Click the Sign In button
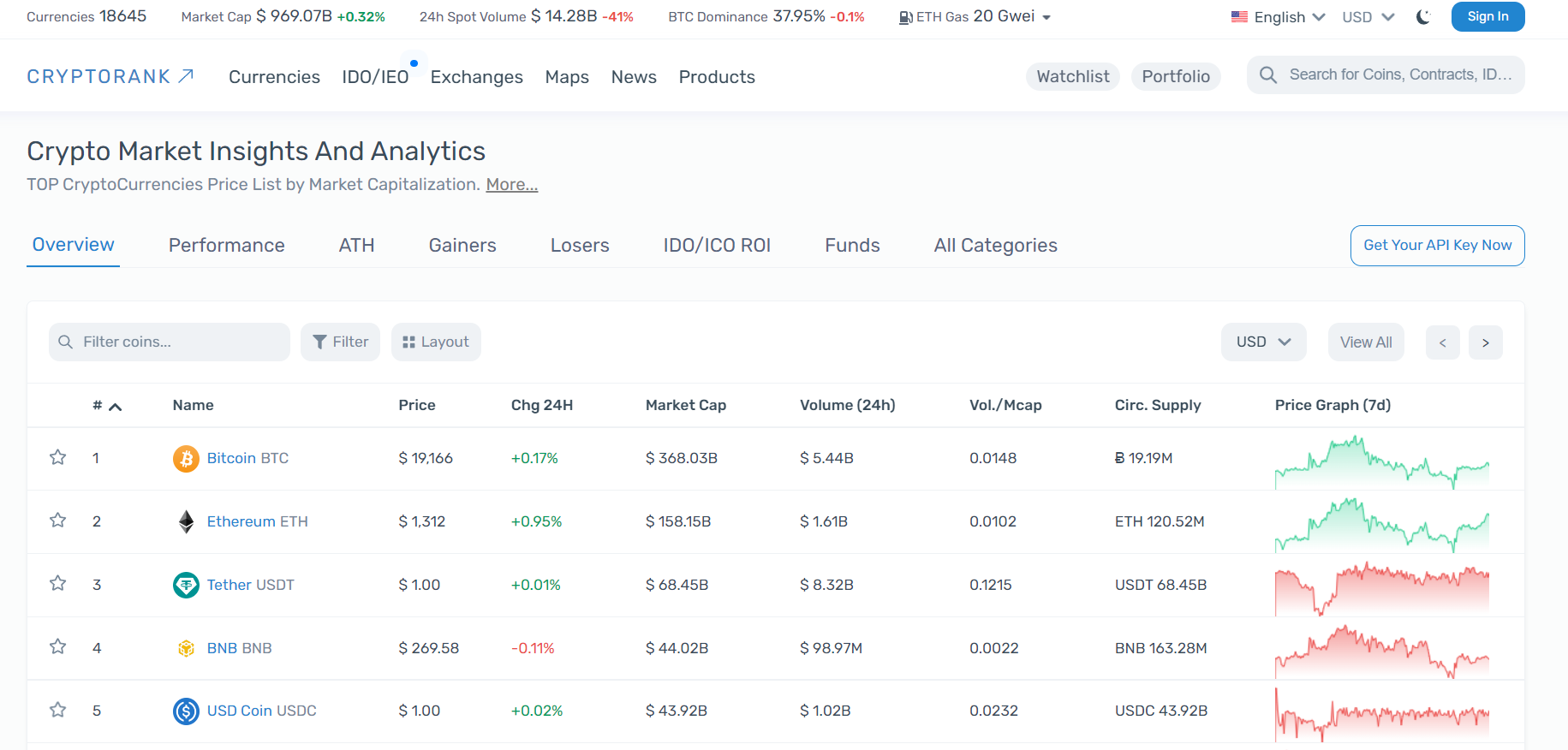The width and height of the screenshot is (1568, 750). (x=1488, y=16)
